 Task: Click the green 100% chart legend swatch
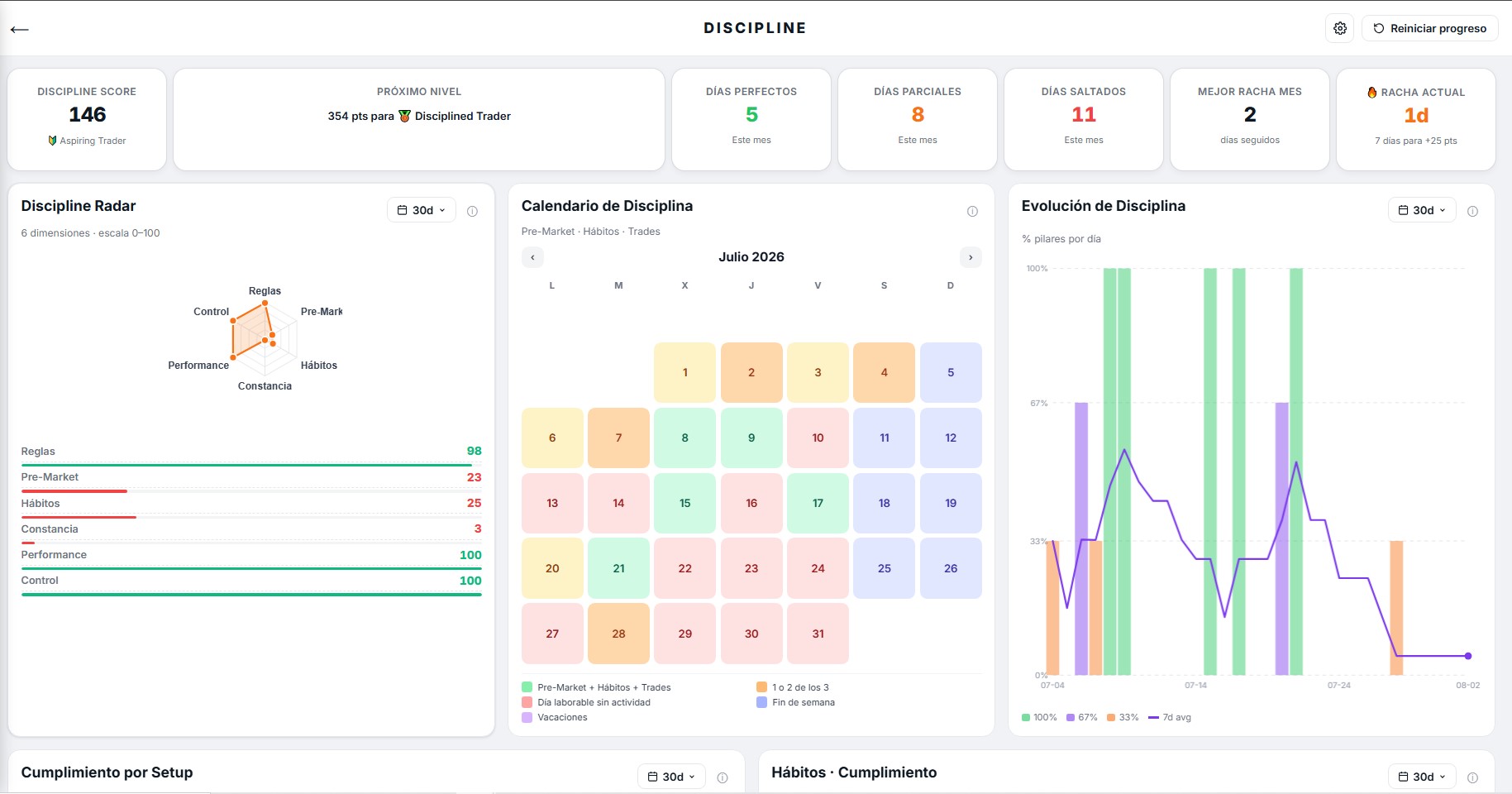1026,717
